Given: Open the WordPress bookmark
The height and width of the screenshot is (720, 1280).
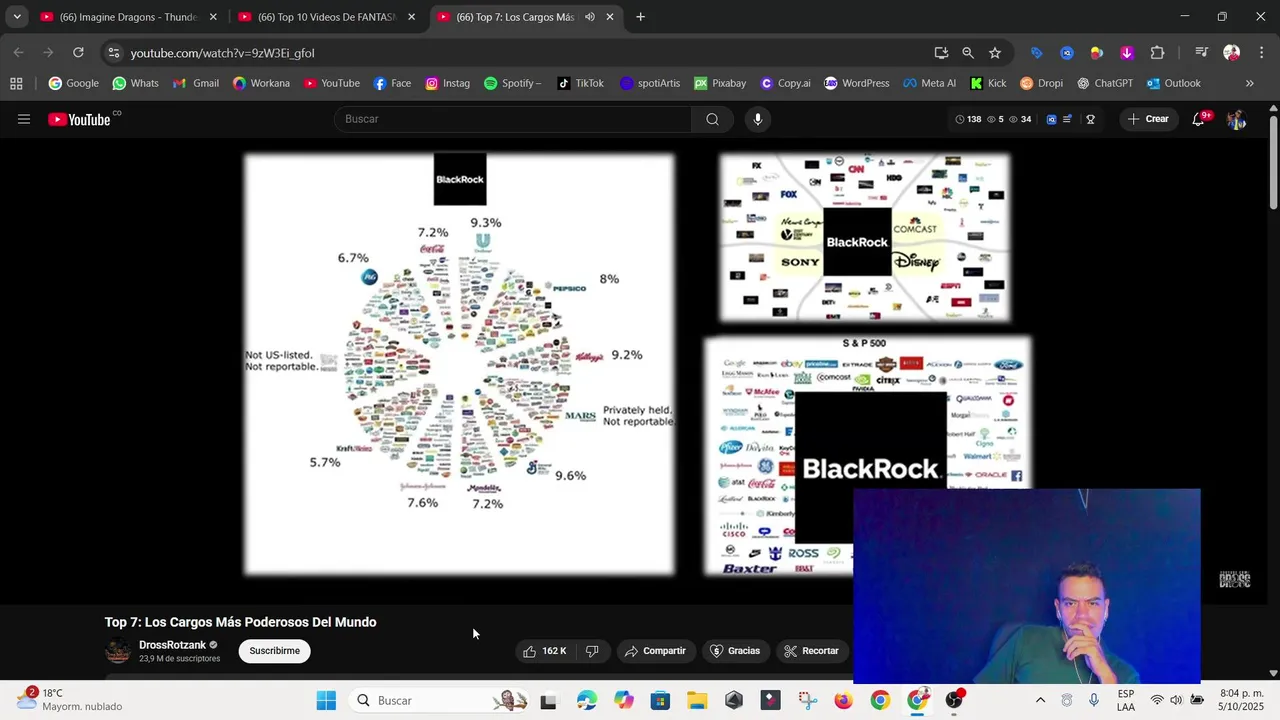Looking at the screenshot, I should click(857, 83).
